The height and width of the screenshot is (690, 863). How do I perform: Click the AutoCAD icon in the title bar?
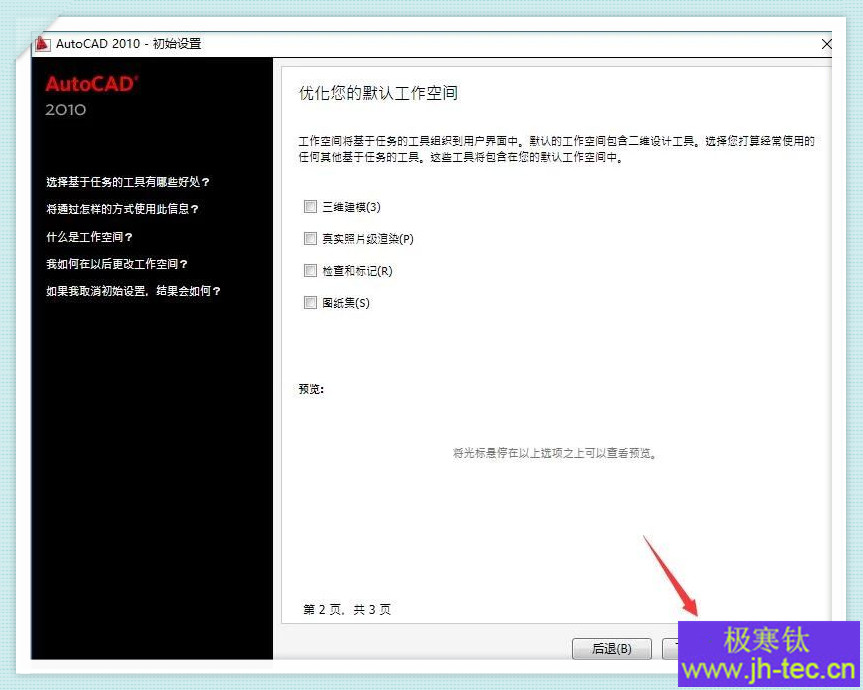click(43, 44)
